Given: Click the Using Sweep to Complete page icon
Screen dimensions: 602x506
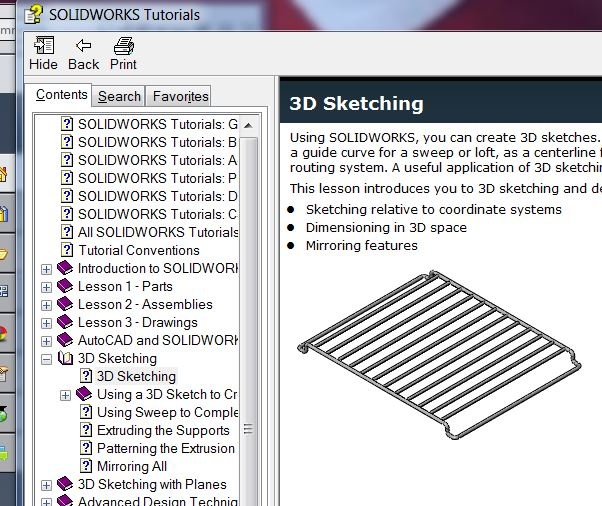Looking at the screenshot, I should 86,412.
